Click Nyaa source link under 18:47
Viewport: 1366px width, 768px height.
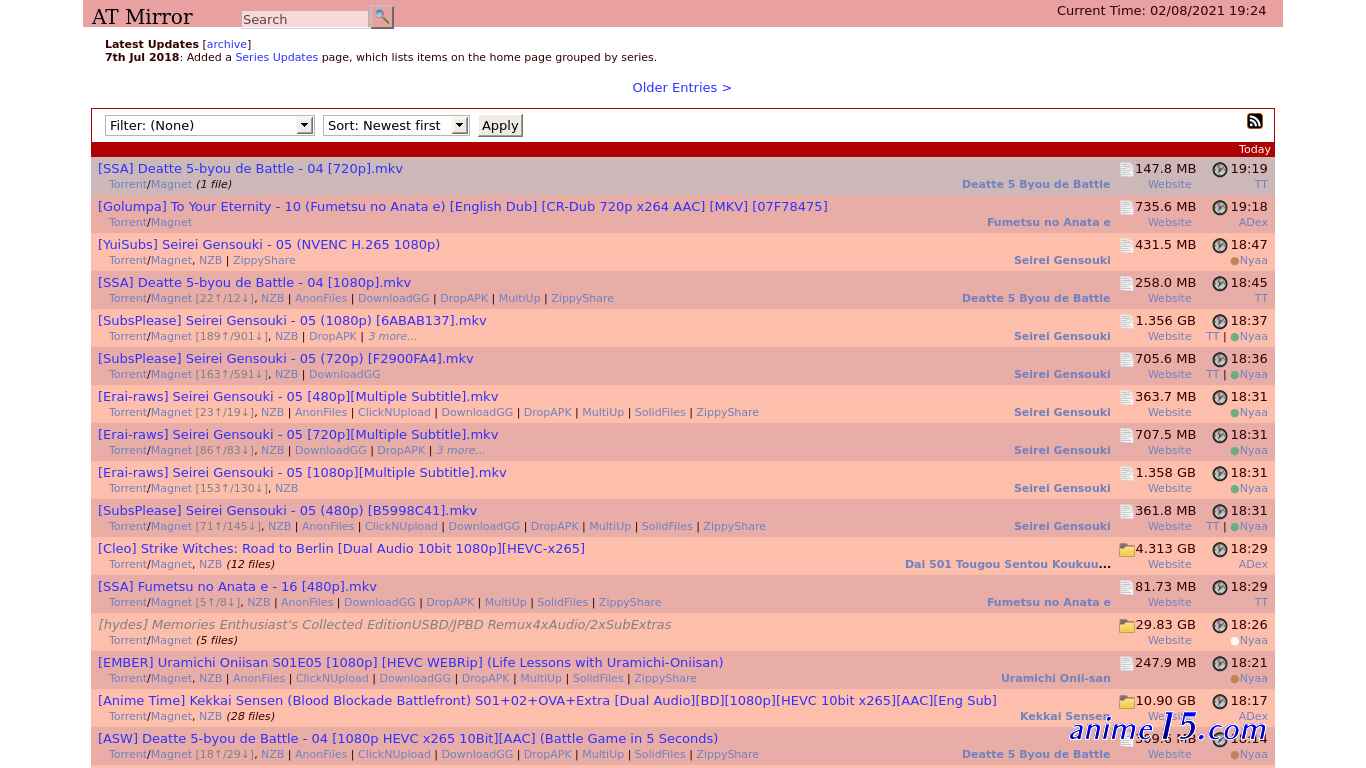click(x=1253, y=260)
